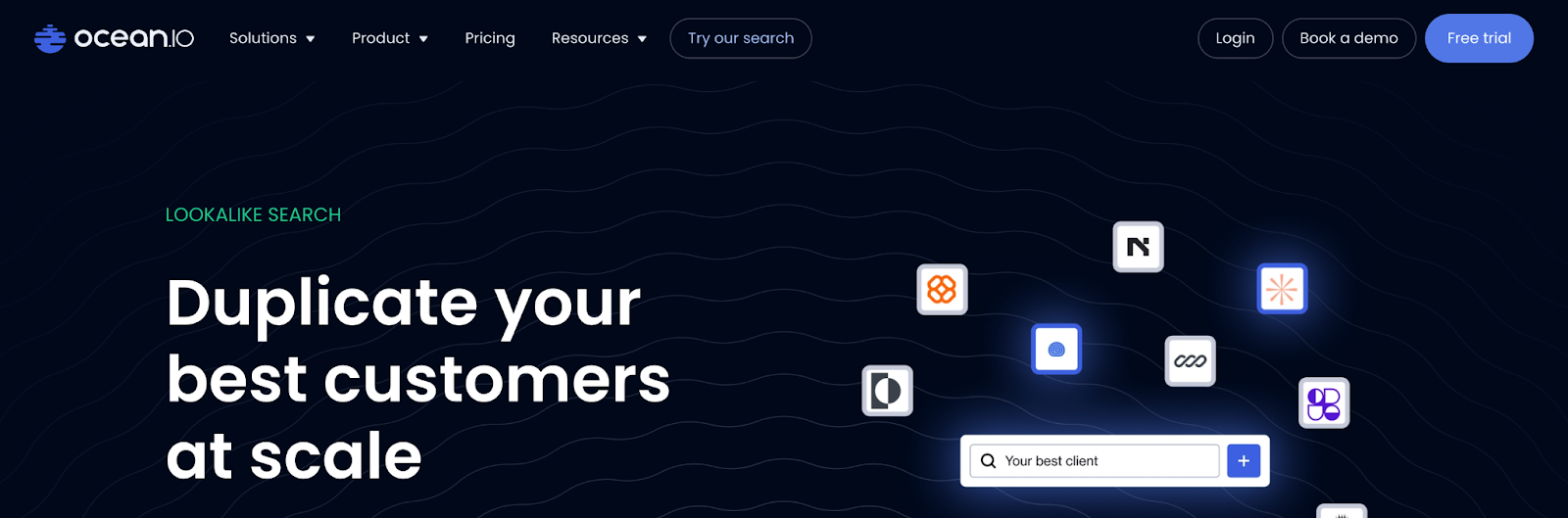
Task: Select the orange asterisk company logo tile
Action: coord(1282,289)
